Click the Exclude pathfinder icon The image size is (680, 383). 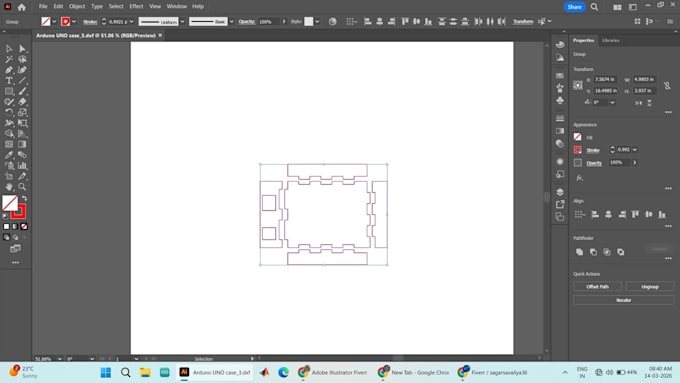[x=621, y=252]
